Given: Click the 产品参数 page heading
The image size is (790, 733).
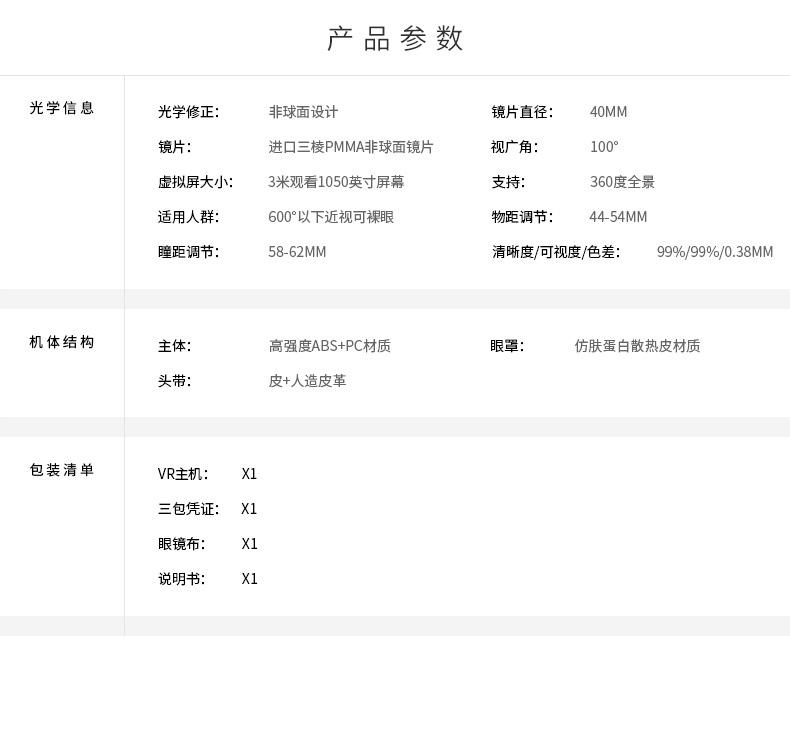Looking at the screenshot, I should [x=395, y=38].
